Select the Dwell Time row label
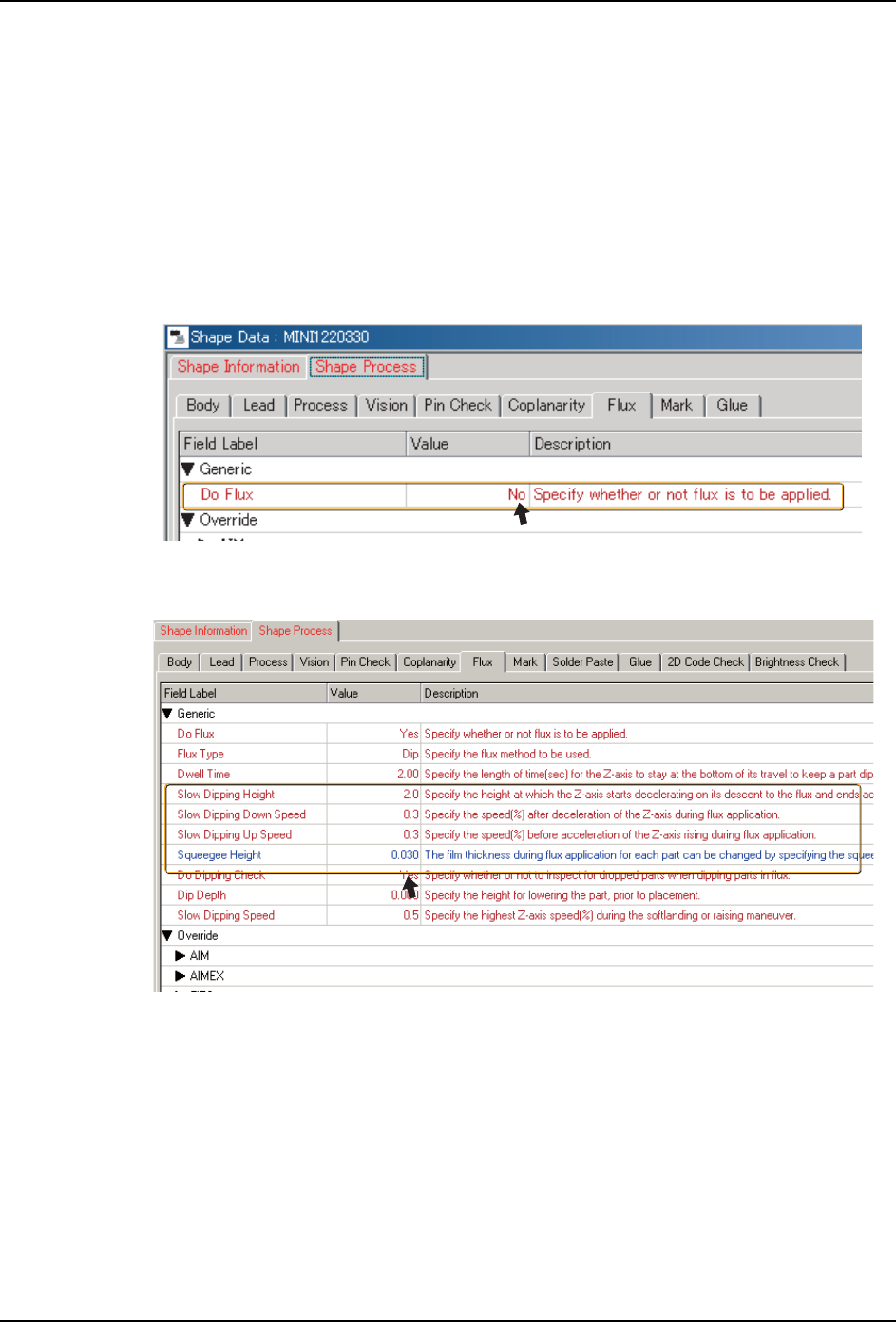Screen dimensions: 896x1322 (x=203, y=775)
